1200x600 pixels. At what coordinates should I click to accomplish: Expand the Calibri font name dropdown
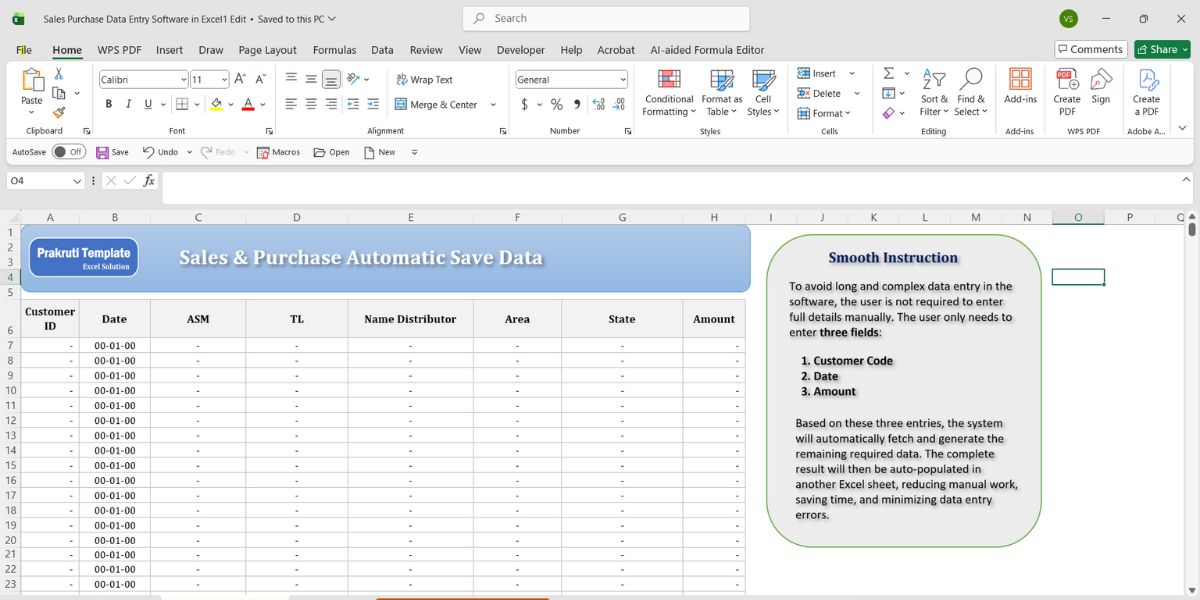coord(183,80)
